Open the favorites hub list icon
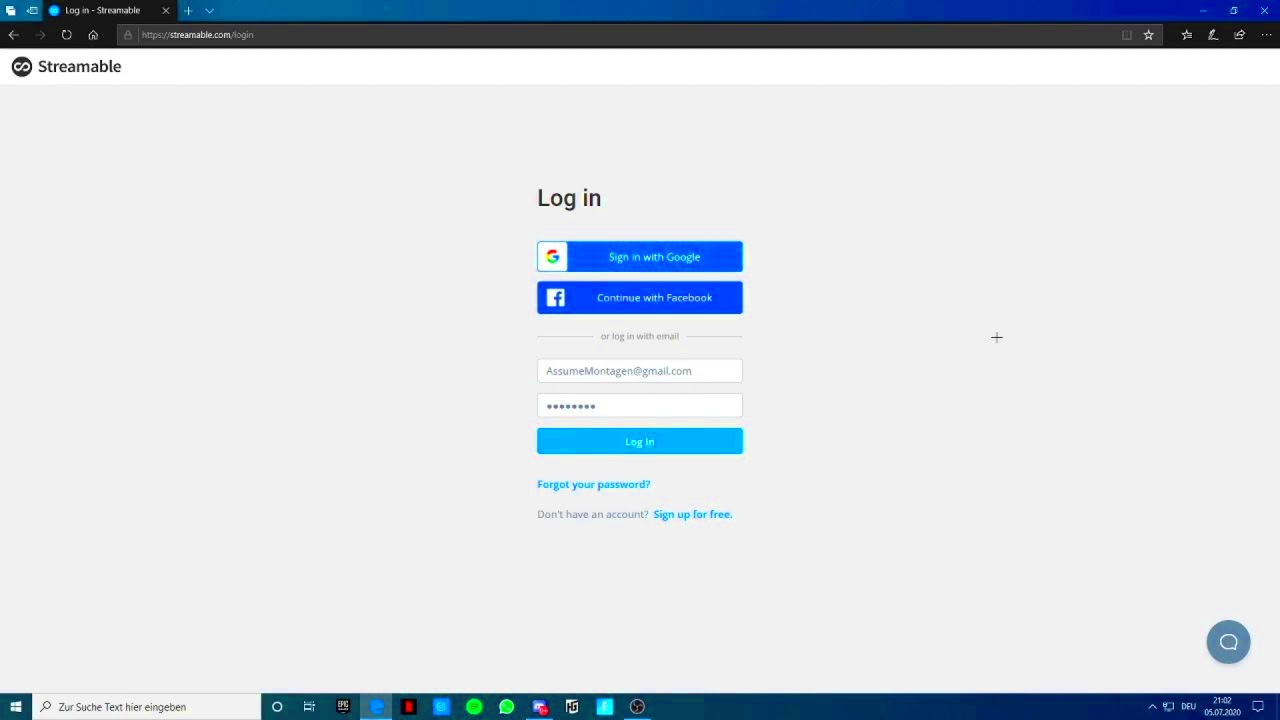Viewport: 1280px width, 720px height. point(1187,35)
